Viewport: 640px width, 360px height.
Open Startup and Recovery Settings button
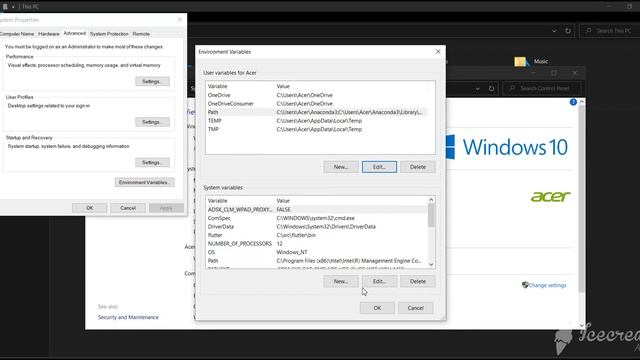point(152,162)
